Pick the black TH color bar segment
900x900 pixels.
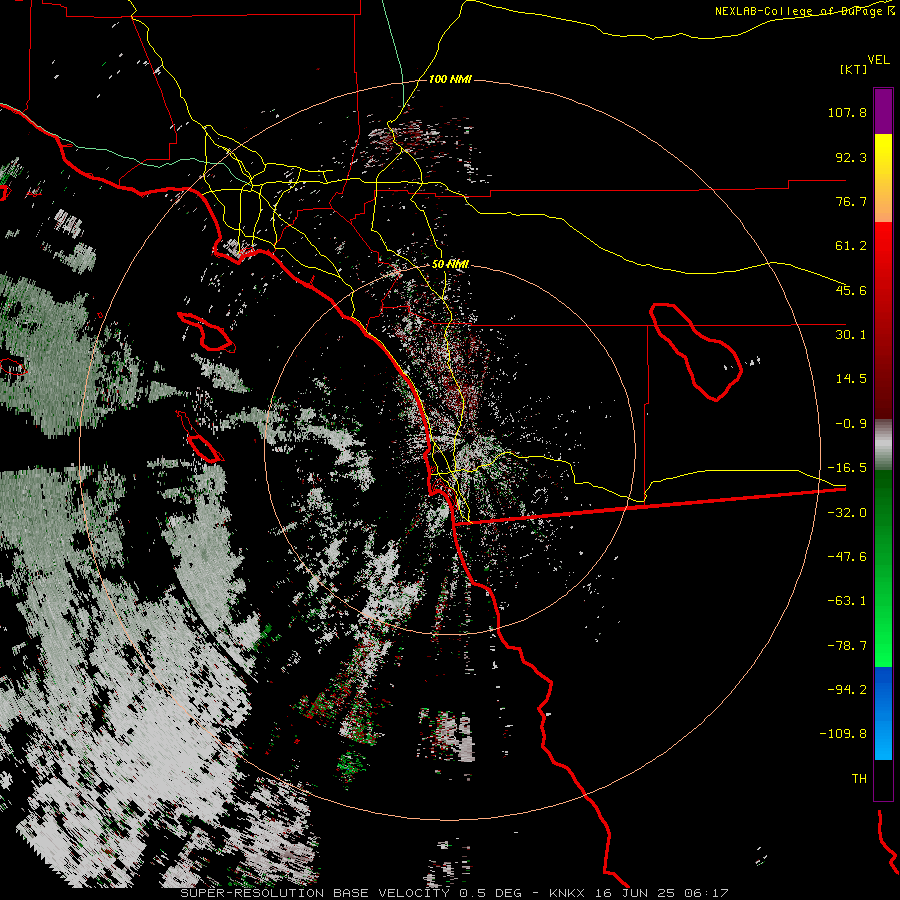click(x=883, y=779)
